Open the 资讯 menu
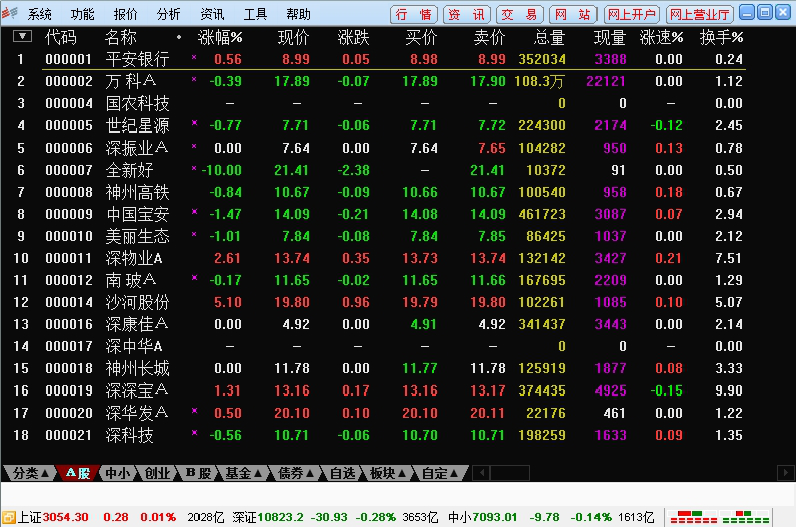The height and width of the screenshot is (527, 796). click(x=212, y=14)
